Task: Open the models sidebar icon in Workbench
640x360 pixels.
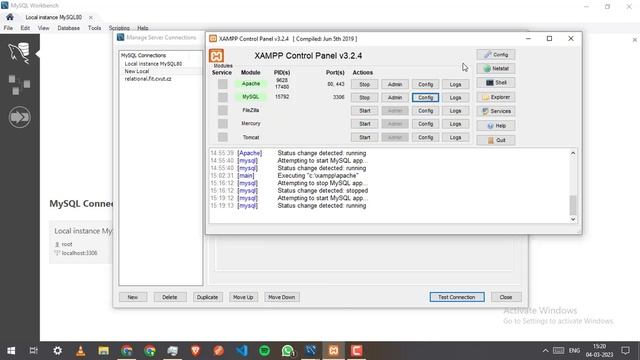Action: coord(19,85)
